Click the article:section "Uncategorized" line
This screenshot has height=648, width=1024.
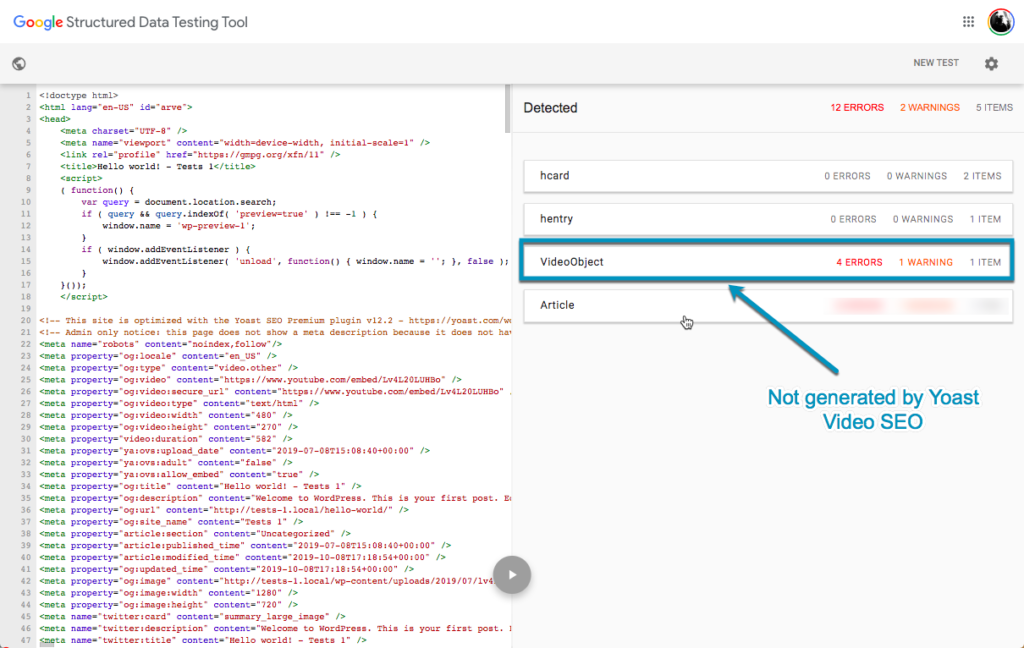(195, 534)
